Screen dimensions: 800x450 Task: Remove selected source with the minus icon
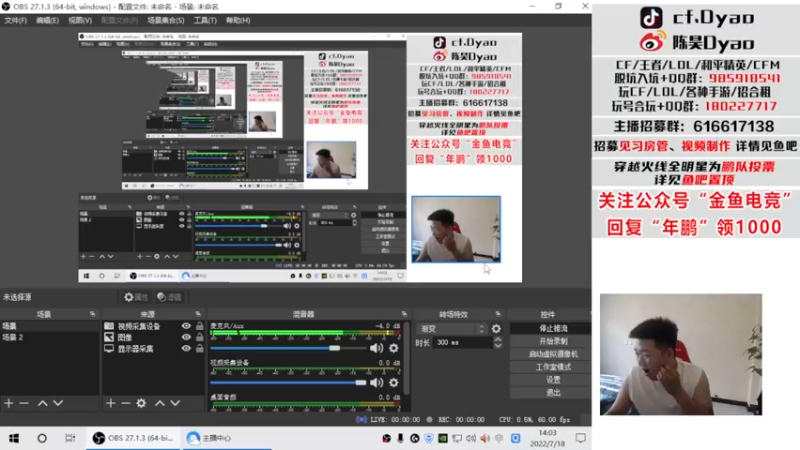tap(126, 403)
